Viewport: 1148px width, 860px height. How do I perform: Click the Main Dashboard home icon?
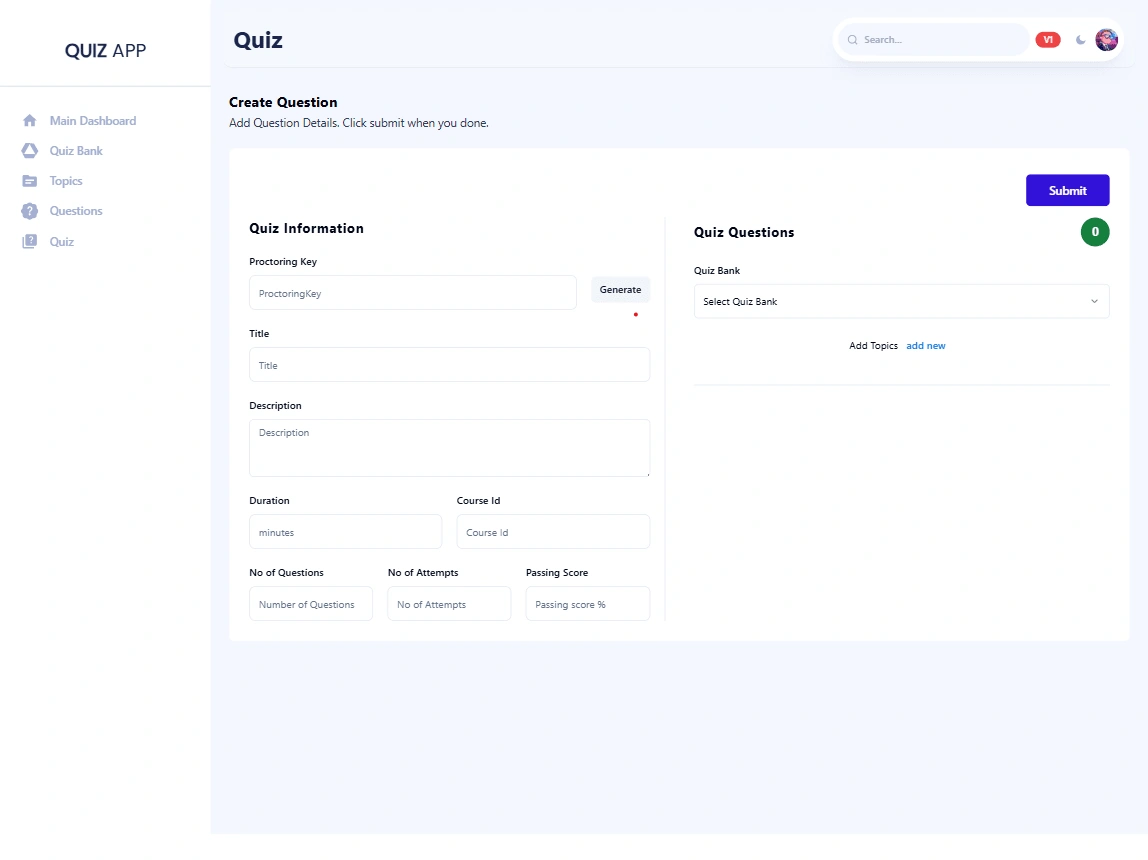pos(29,121)
